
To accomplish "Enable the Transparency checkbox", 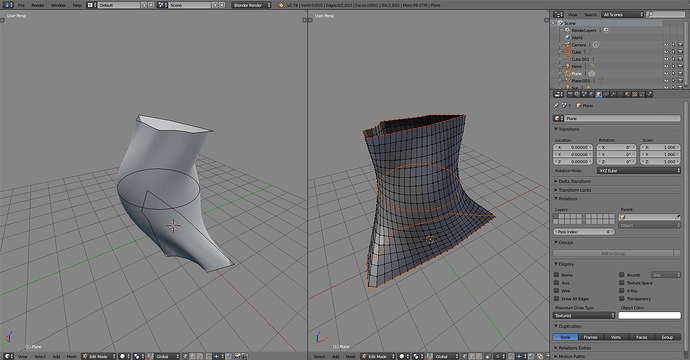I will click(622, 298).
